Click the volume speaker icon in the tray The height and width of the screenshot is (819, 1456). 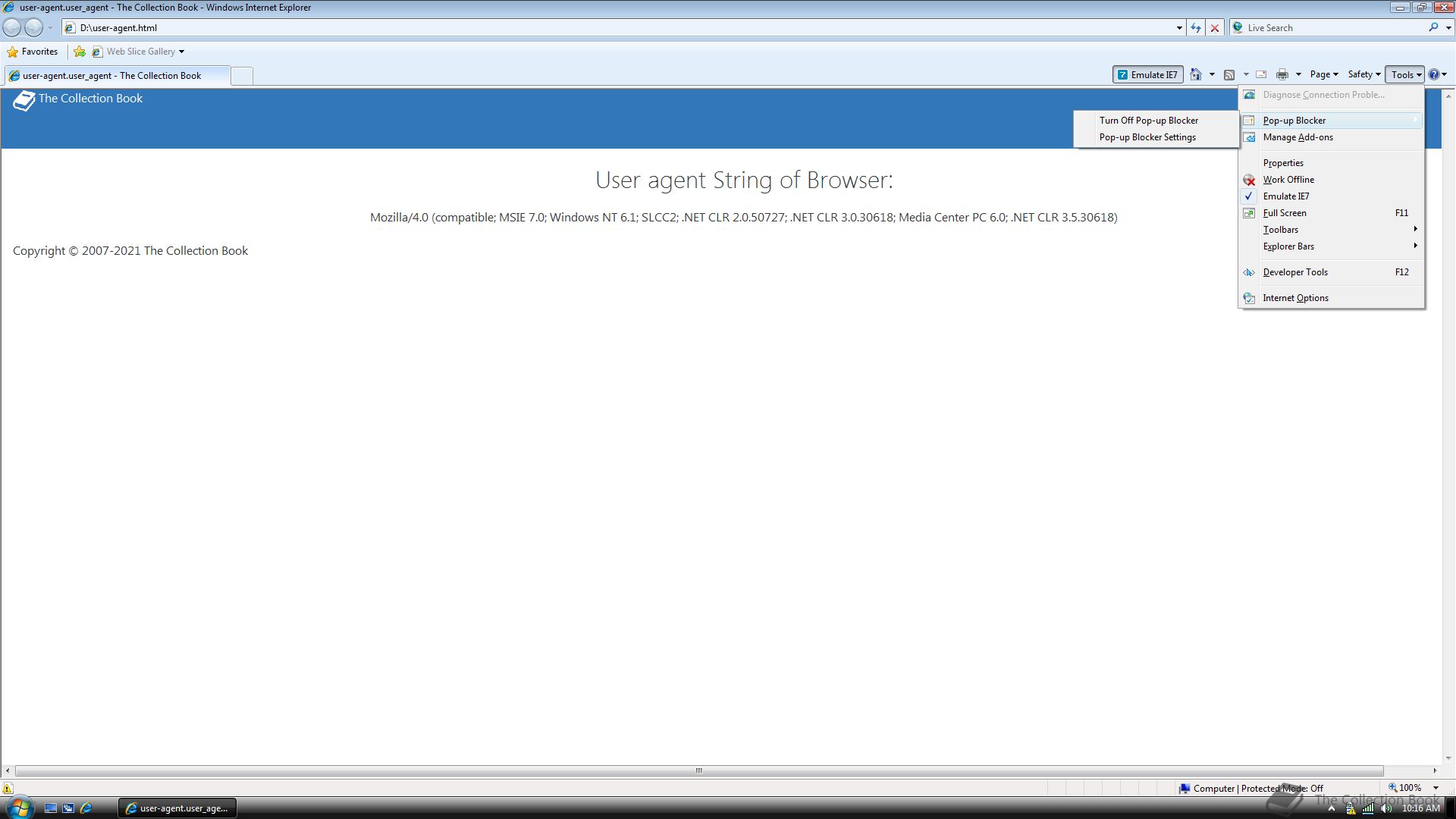click(x=1386, y=808)
